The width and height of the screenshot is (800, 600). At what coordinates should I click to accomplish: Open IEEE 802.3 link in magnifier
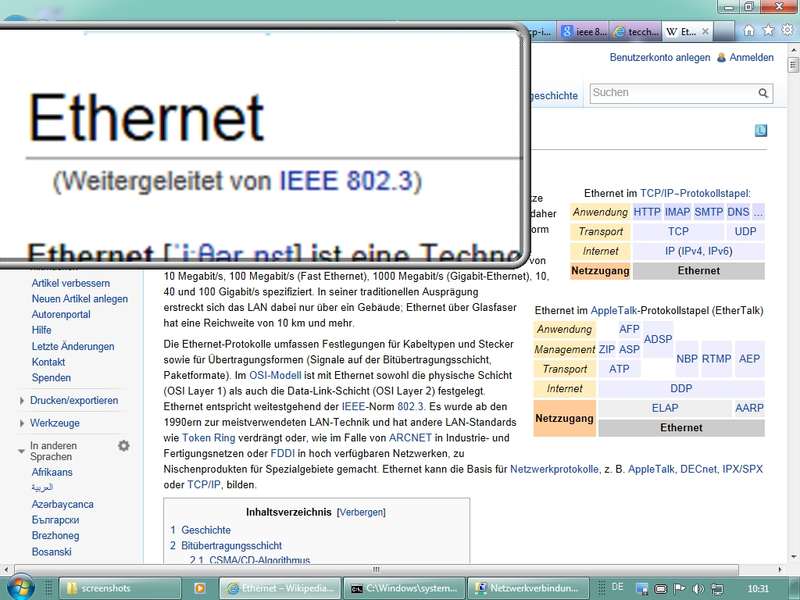[x=345, y=181]
